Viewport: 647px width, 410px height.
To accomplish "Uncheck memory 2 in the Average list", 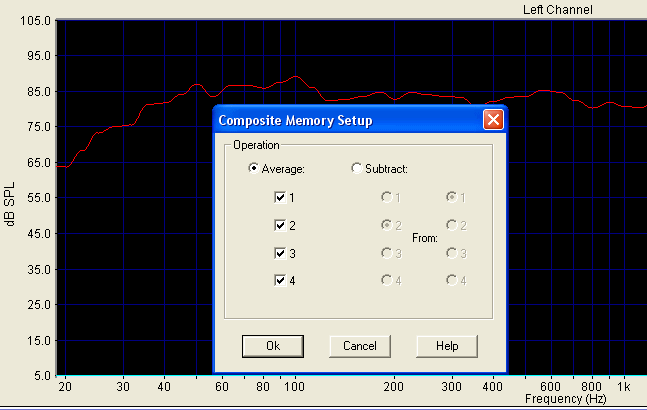I will 280,225.
